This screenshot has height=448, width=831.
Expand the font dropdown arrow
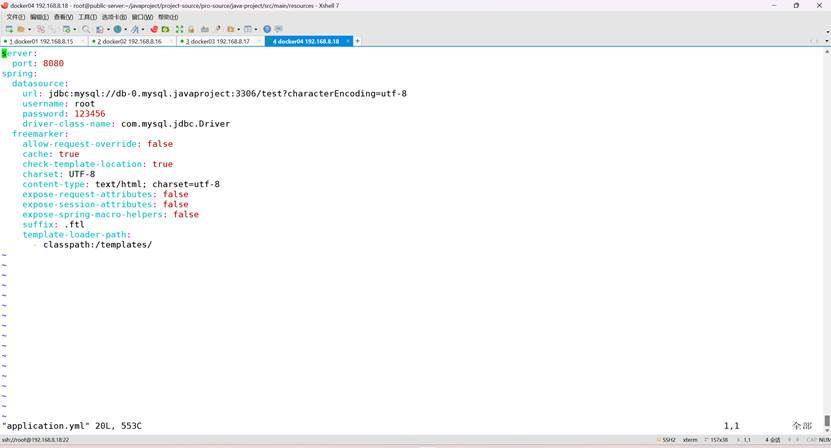(x=143, y=29)
